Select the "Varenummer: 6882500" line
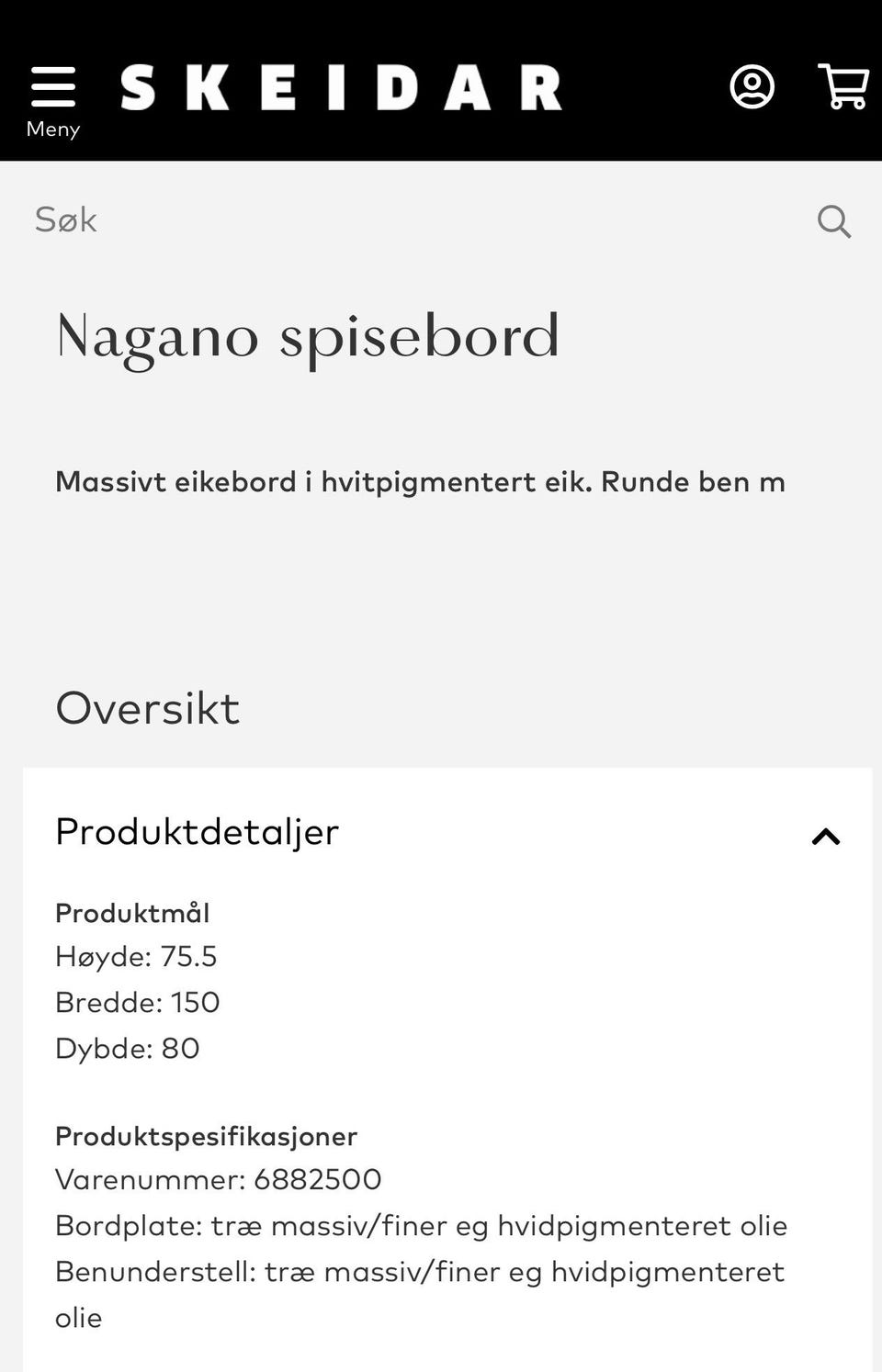Image resolution: width=882 pixels, height=1372 pixels. [x=219, y=1179]
